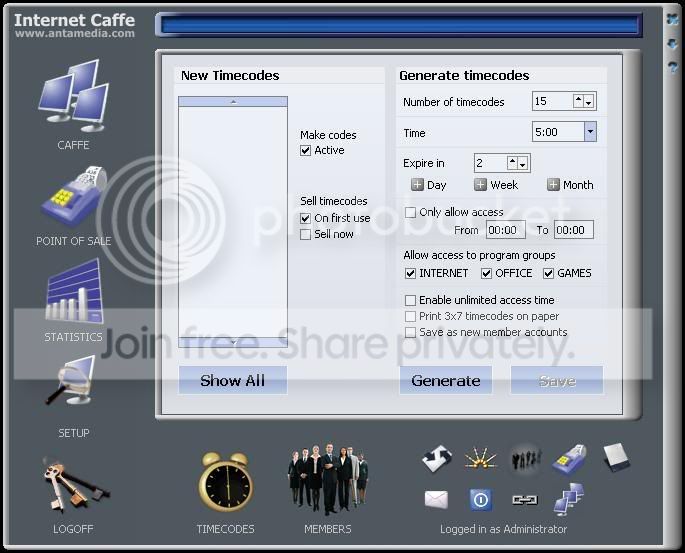Click the From time field
This screenshot has height=553, width=685.
tap(505, 230)
